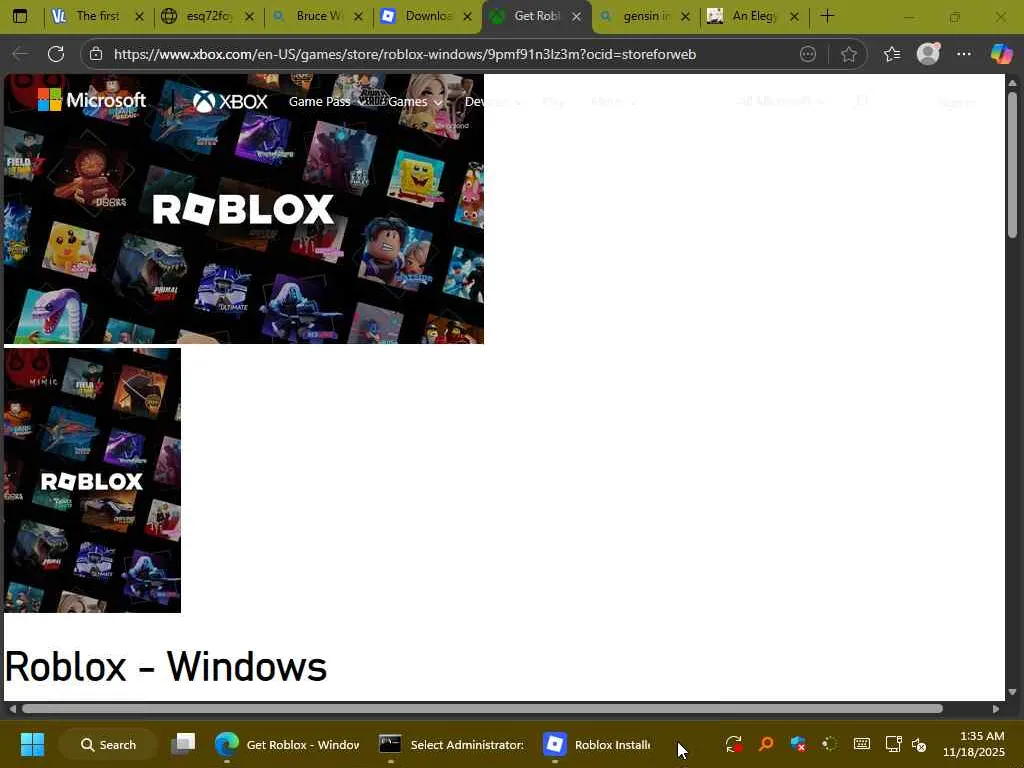Viewport: 1024px width, 768px height.
Task: Expand the Games dropdown menu
Action: [415, 101]
